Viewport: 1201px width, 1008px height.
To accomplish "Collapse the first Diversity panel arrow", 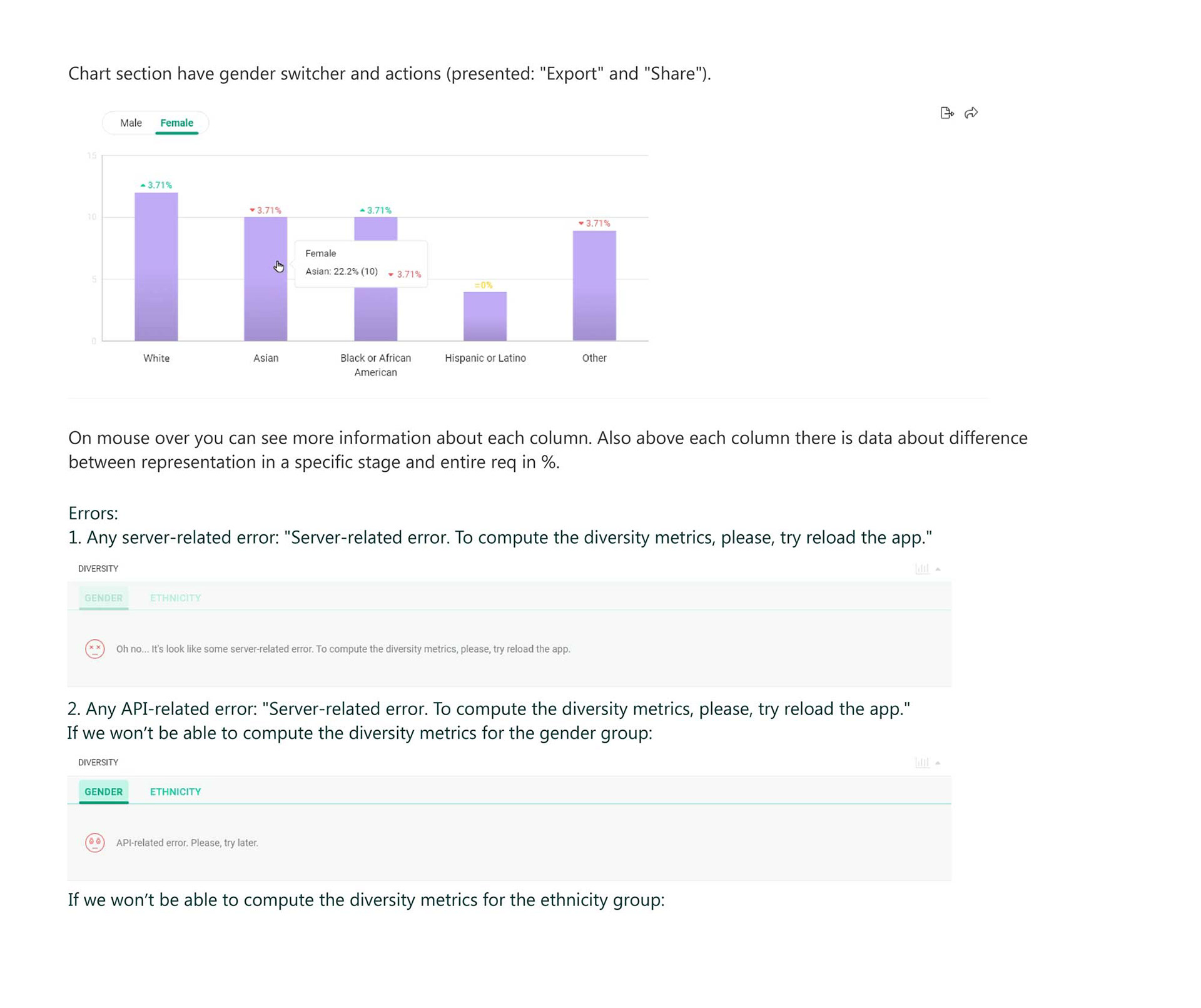I will click(x=938, y=569).
